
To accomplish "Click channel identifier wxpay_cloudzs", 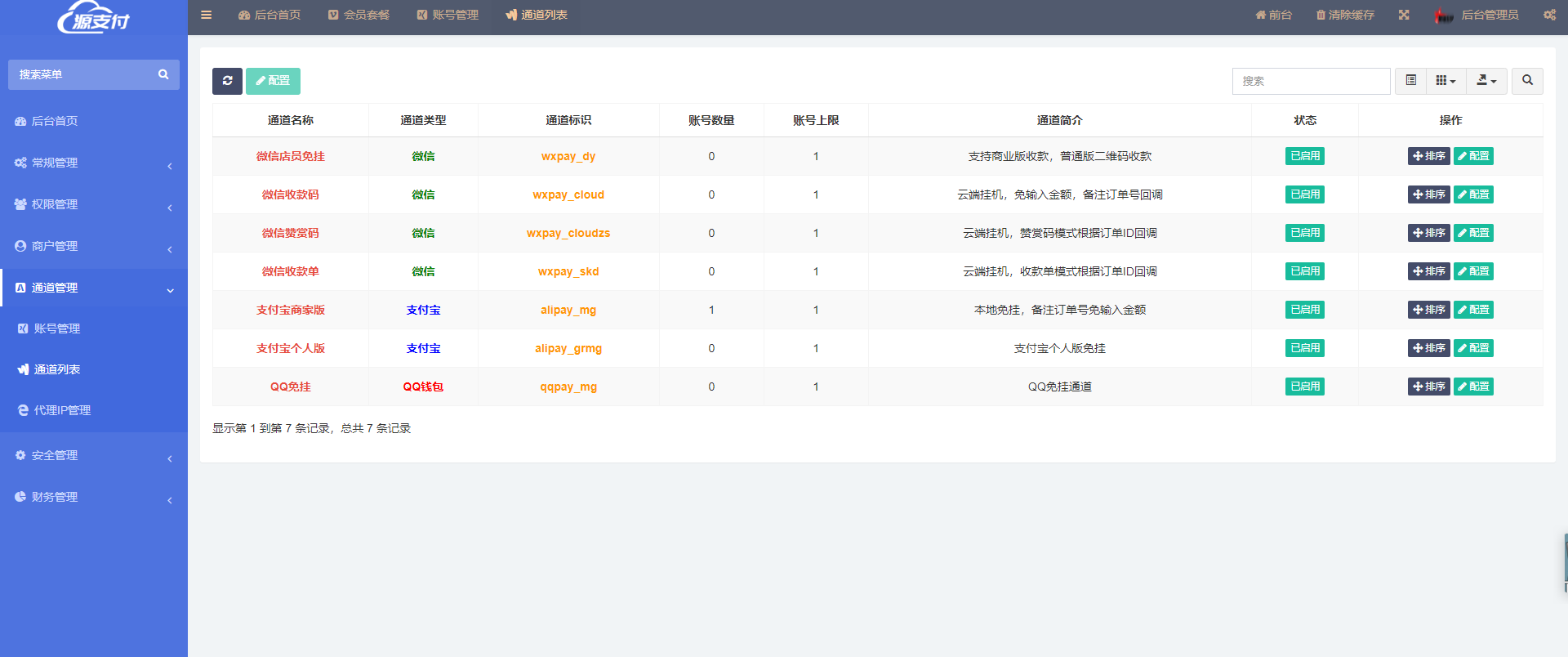I will pyautogui.click(x=568, y=233).
